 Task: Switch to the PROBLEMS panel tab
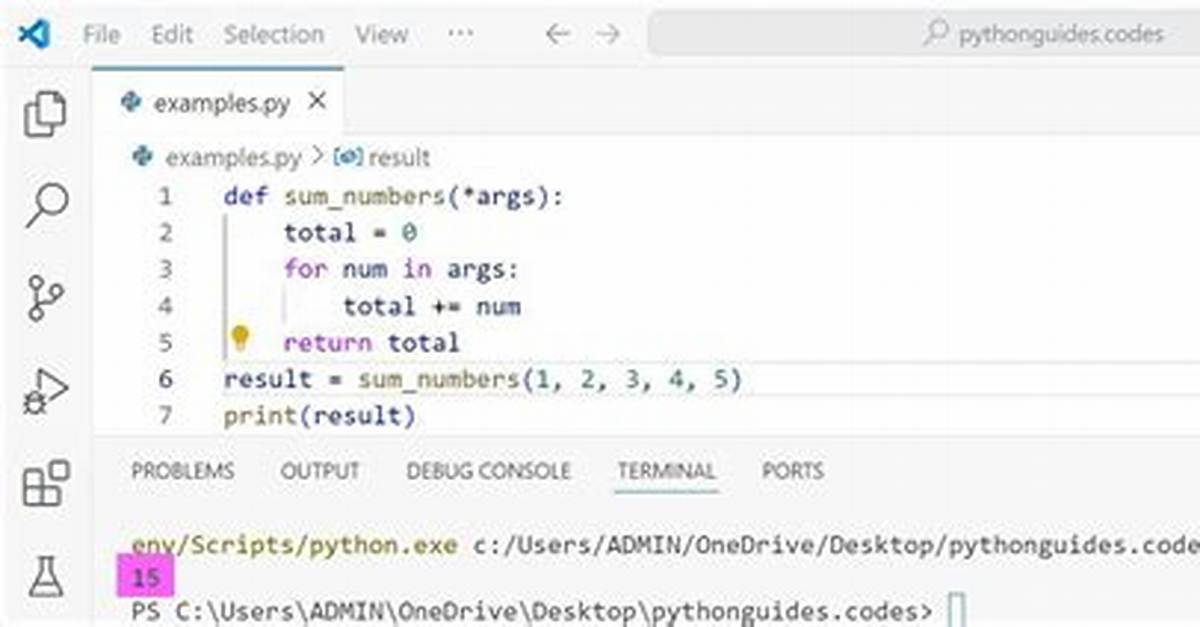(183, 471)
